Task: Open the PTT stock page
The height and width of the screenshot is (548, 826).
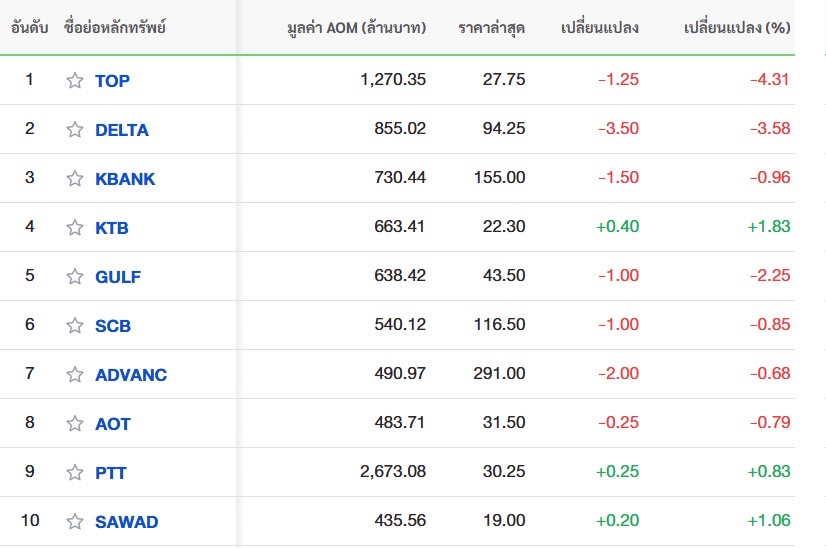Action: pos(111,473)
